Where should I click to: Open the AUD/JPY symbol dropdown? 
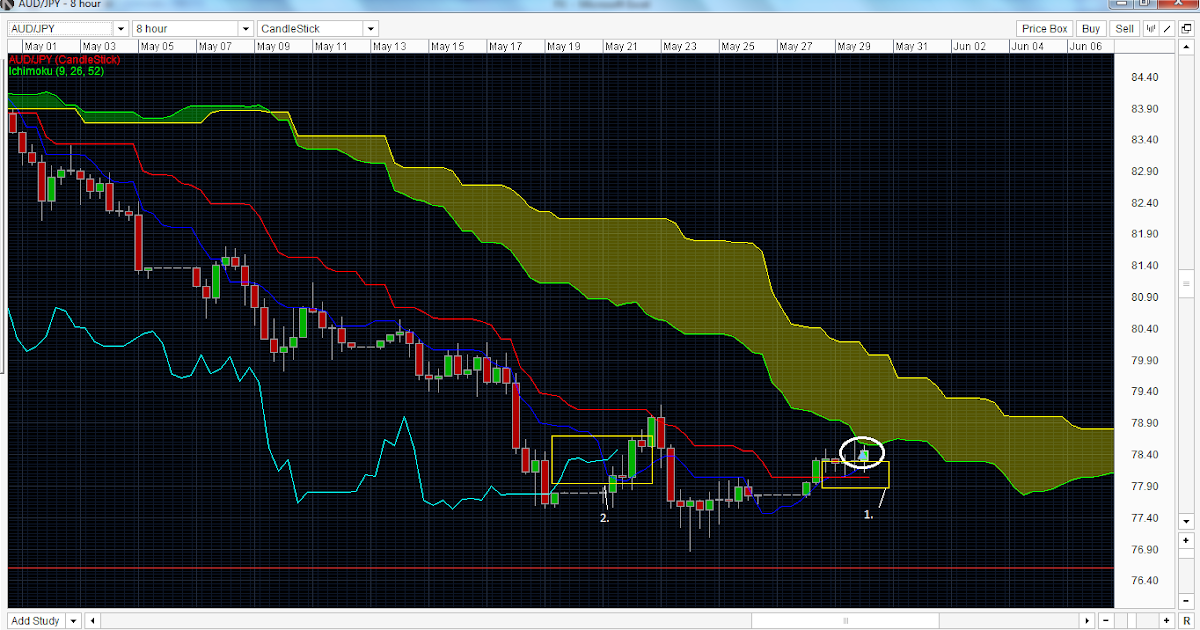tap(120, 29)
